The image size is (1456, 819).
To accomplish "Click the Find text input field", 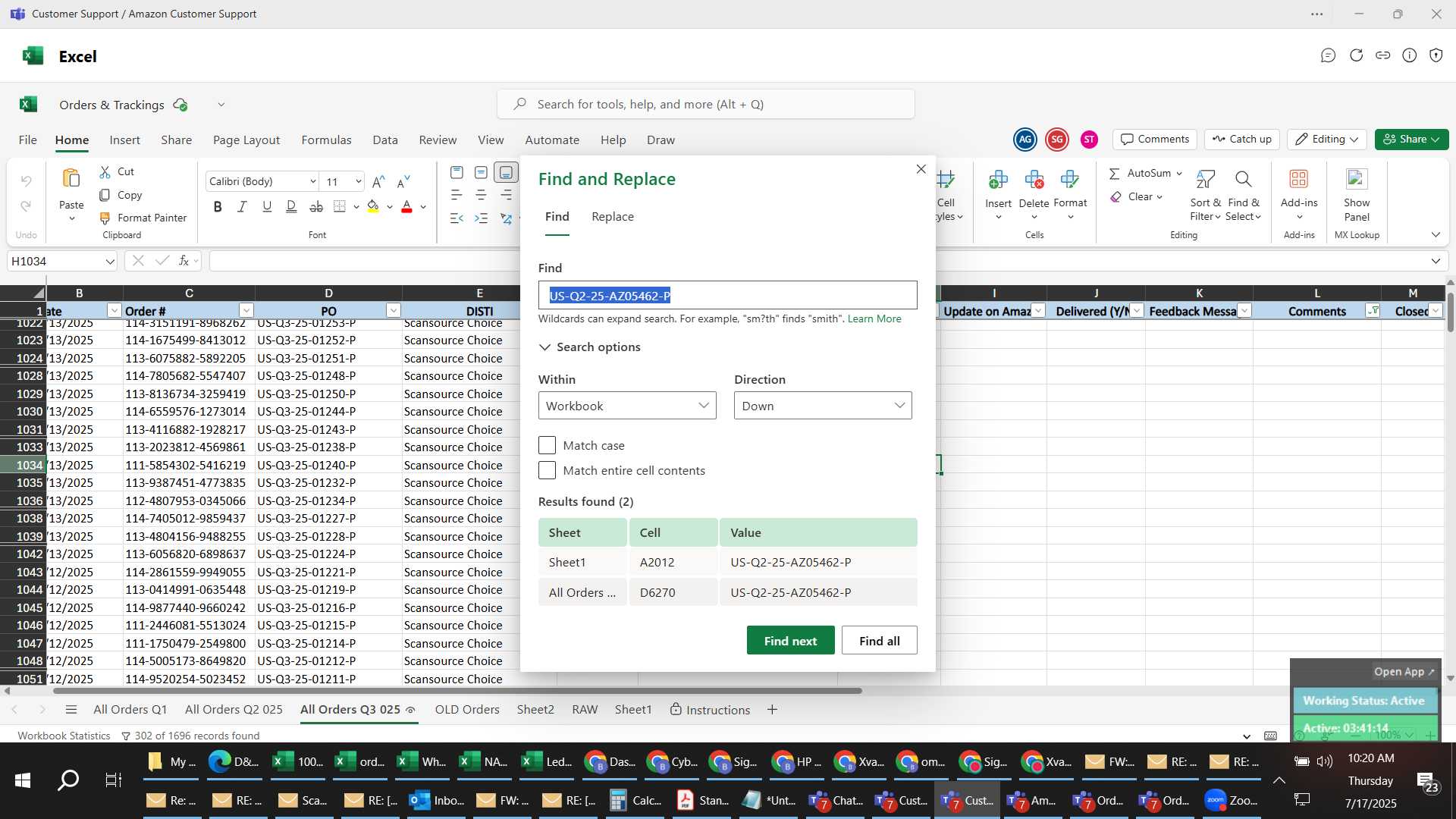I will click(728, 296).
